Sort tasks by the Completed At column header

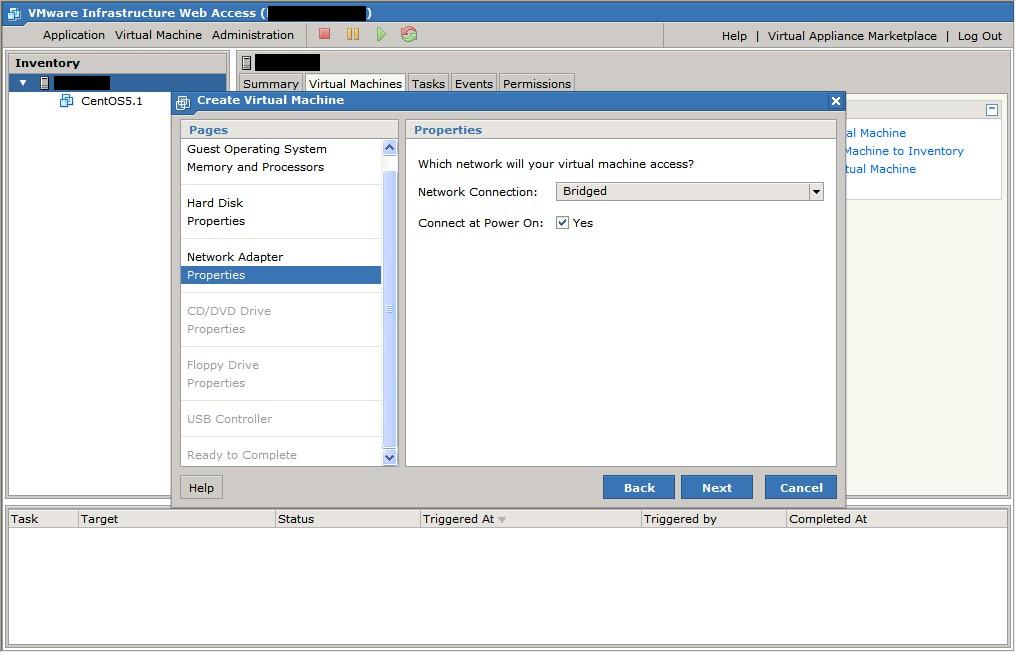click(897, 519)
